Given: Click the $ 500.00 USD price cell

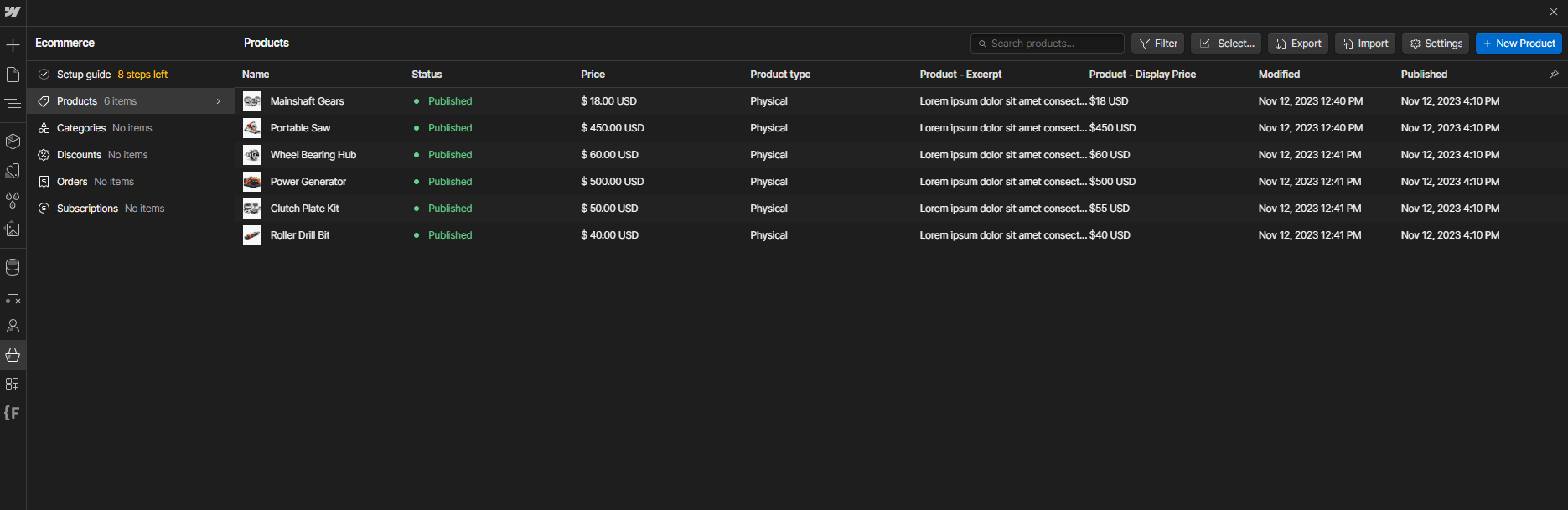Looking at the screenshot, I should click(613, 182).
